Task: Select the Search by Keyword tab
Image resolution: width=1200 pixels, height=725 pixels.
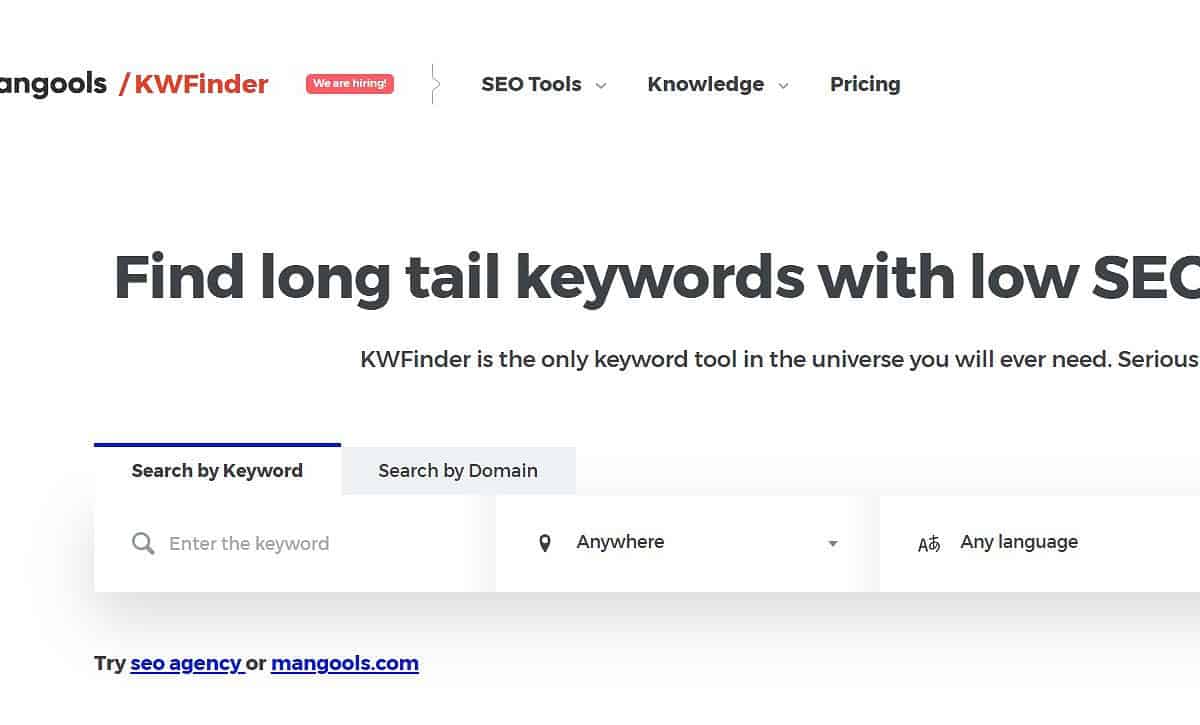Action: tap(217, 470)
